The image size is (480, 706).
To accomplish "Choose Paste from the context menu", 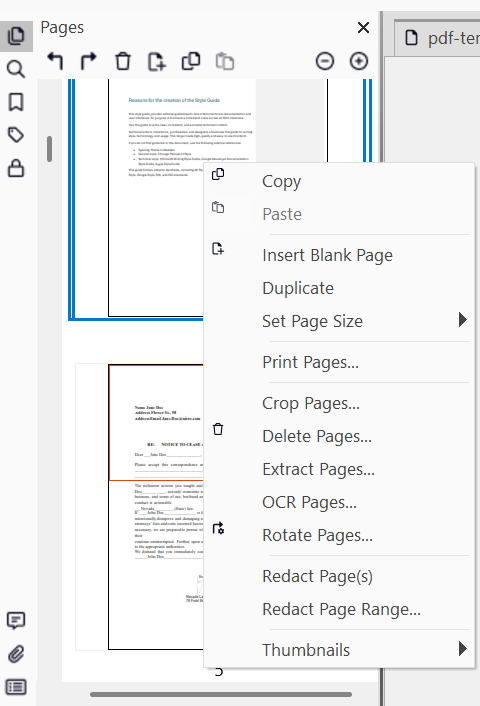I will [x=339, y=214].
